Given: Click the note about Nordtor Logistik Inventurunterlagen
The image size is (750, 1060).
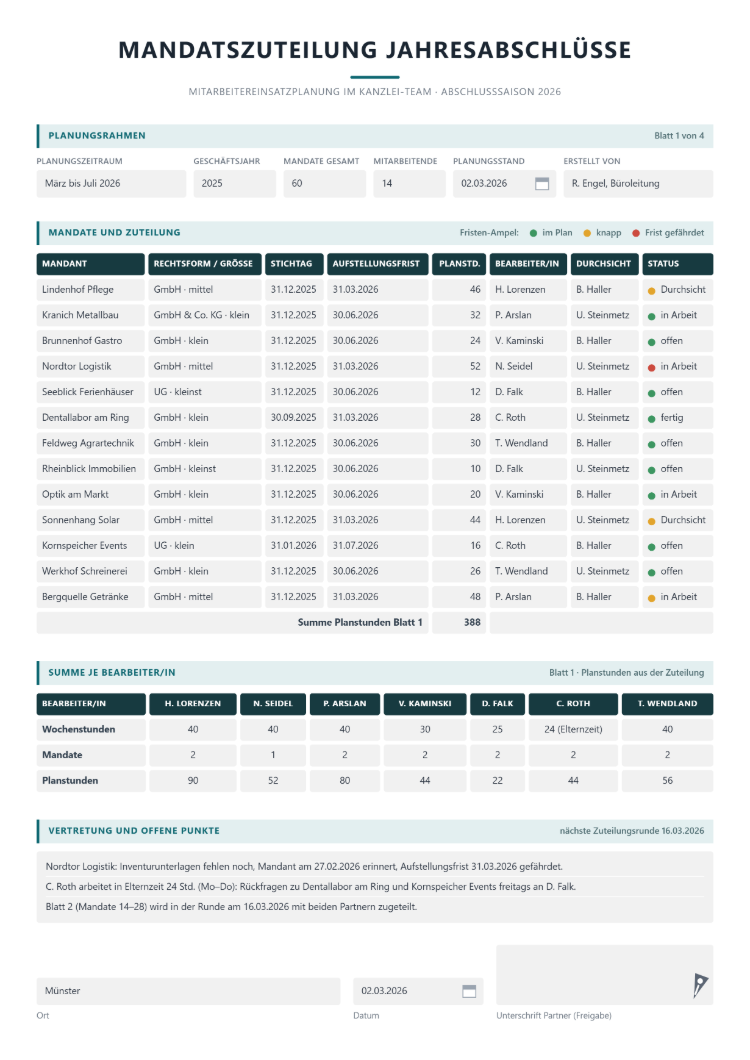Looking at the screenshot, I should coord(304,867).
